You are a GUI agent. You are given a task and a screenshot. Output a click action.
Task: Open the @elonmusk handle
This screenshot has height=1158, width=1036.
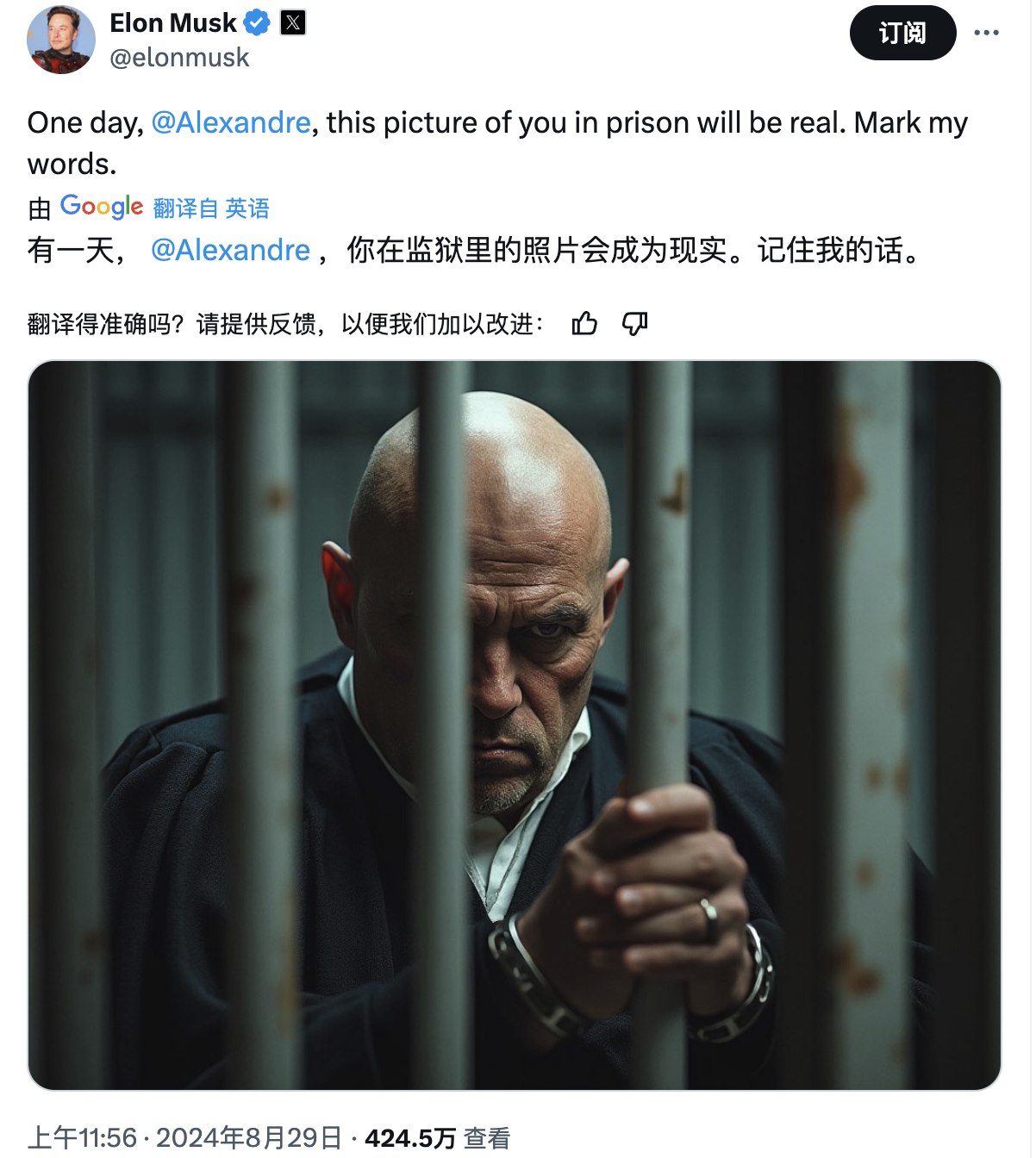pos(179,58)
